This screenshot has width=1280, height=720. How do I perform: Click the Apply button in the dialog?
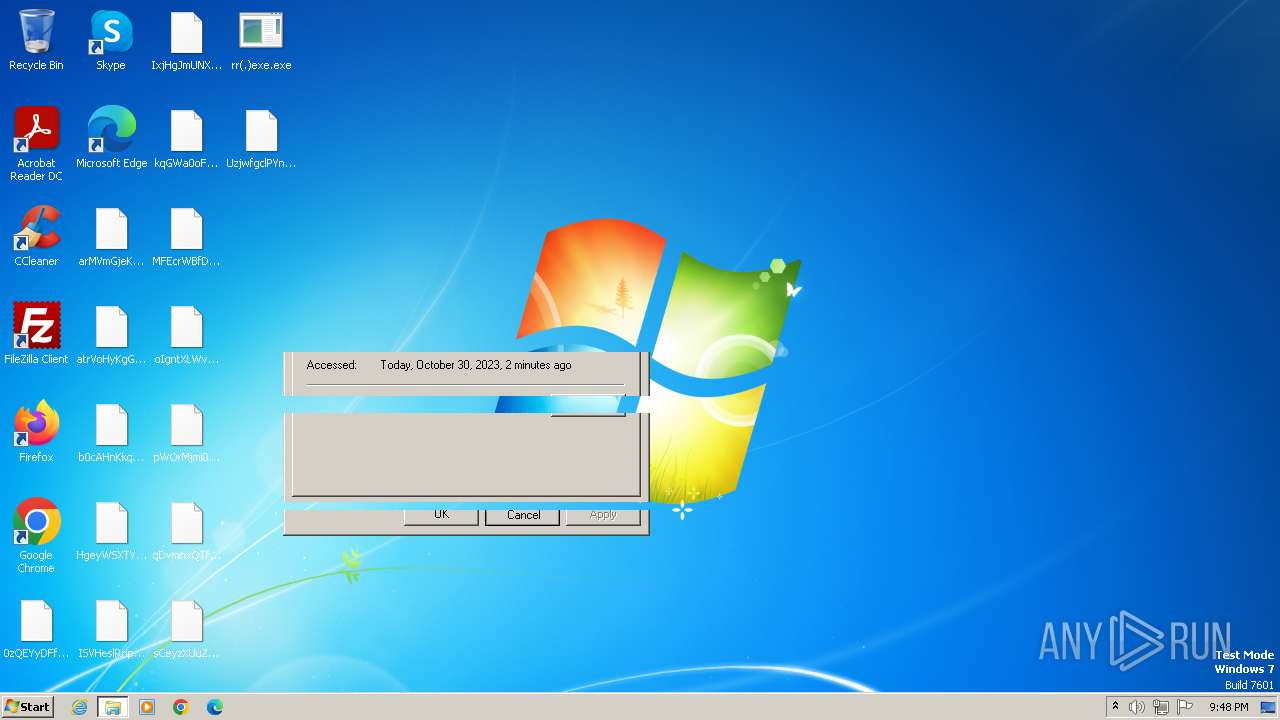(603, 515)
